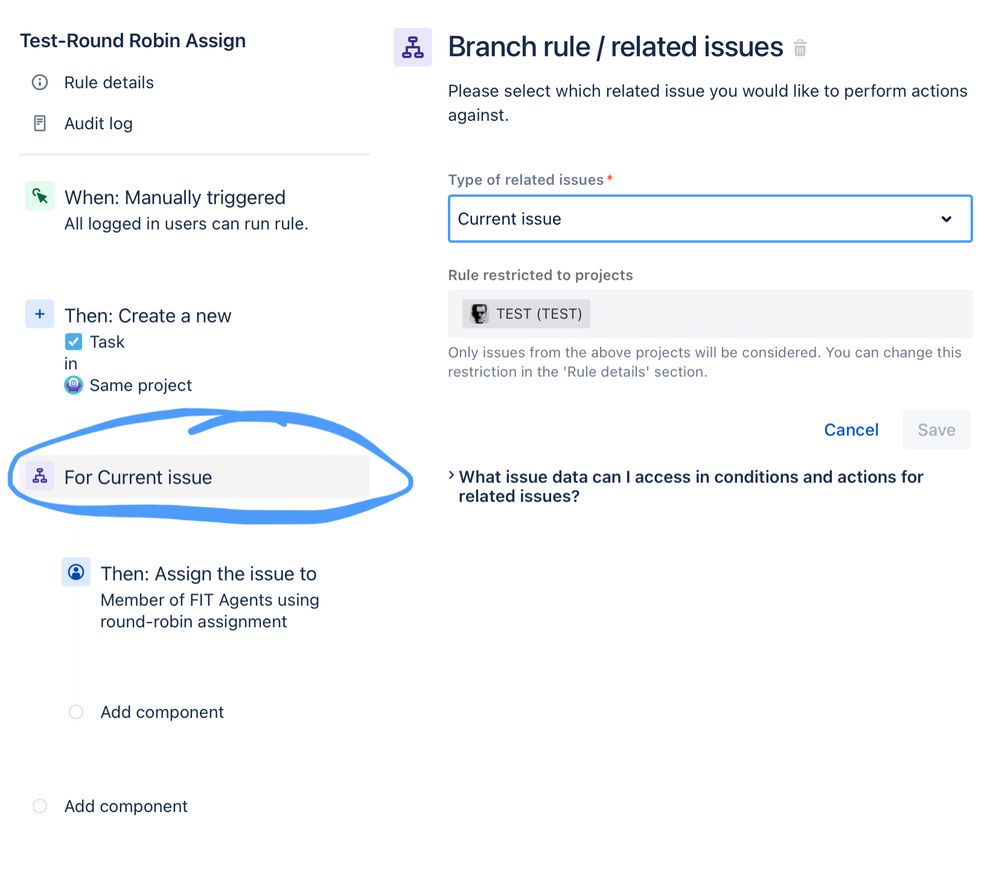Click the green manual trigger cursor icon

point(40,196)
